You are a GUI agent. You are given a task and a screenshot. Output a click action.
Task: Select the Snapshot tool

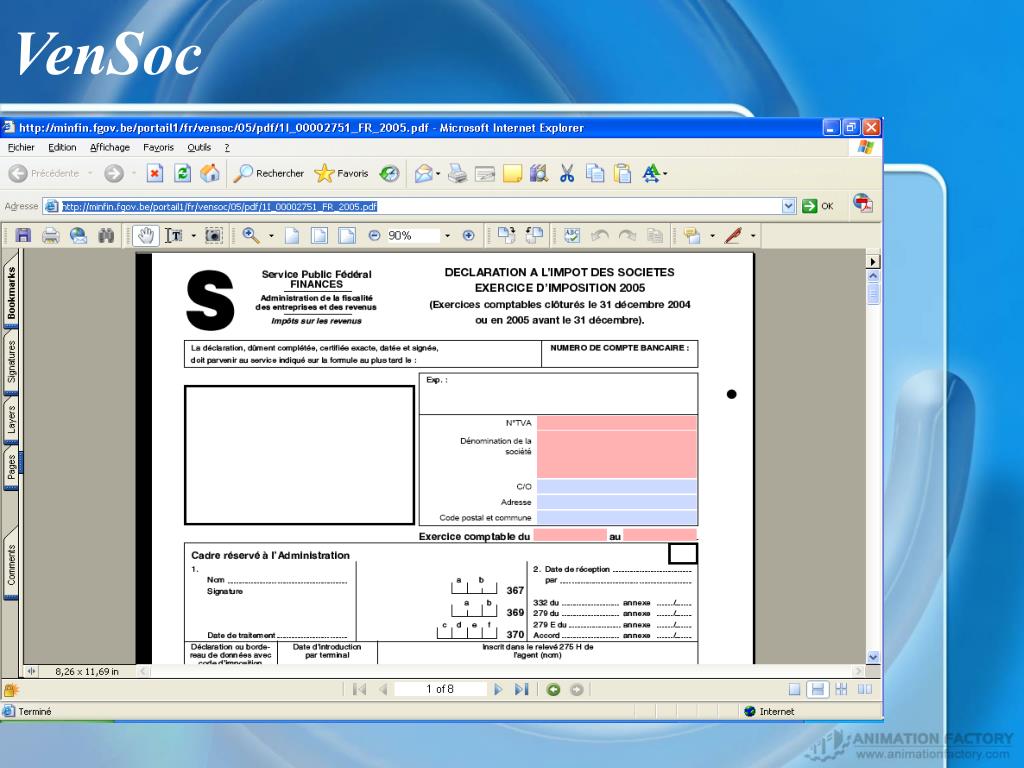click(x=214, y=235)
